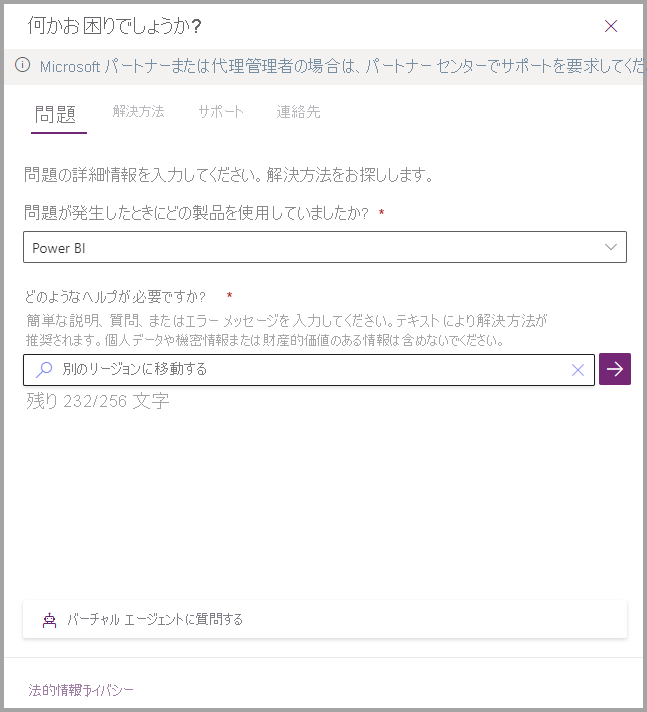
Task: Select バーチャル エージェントに質問する
Action: click(x=325, y=619)
